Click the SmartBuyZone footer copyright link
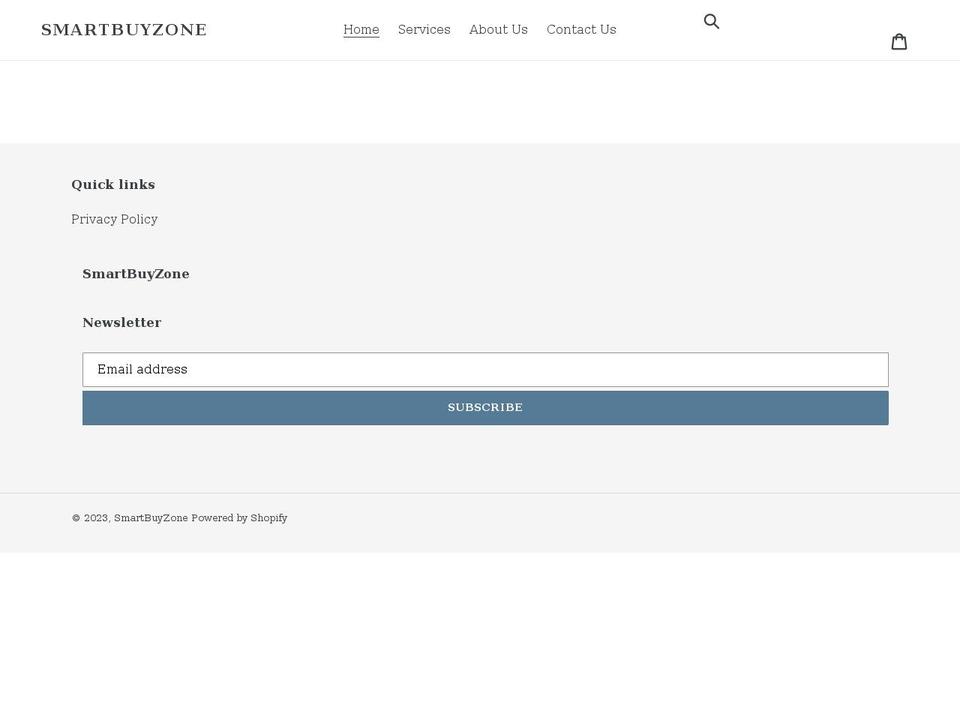Screen dimensions: 960x720 coord(151,518)
